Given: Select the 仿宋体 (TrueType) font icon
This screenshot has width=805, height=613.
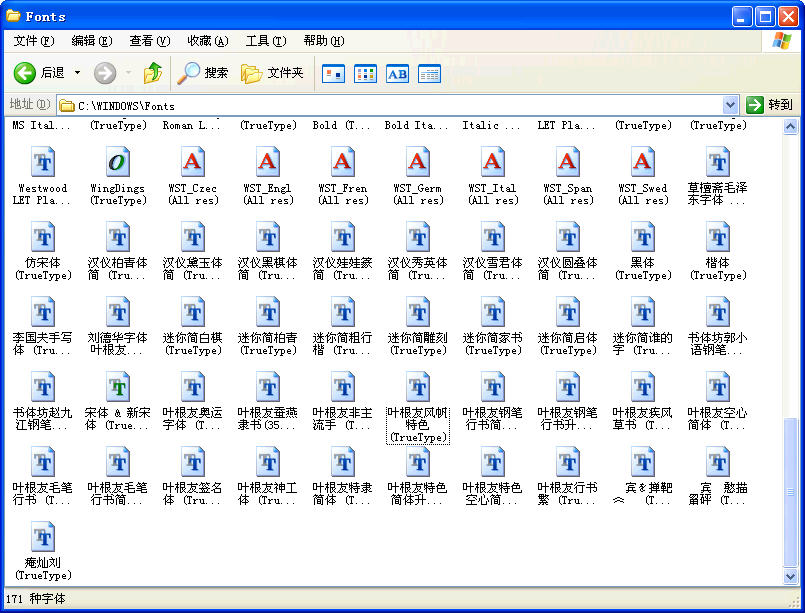Looking at the screenshot, I should (x=43, y=237).
